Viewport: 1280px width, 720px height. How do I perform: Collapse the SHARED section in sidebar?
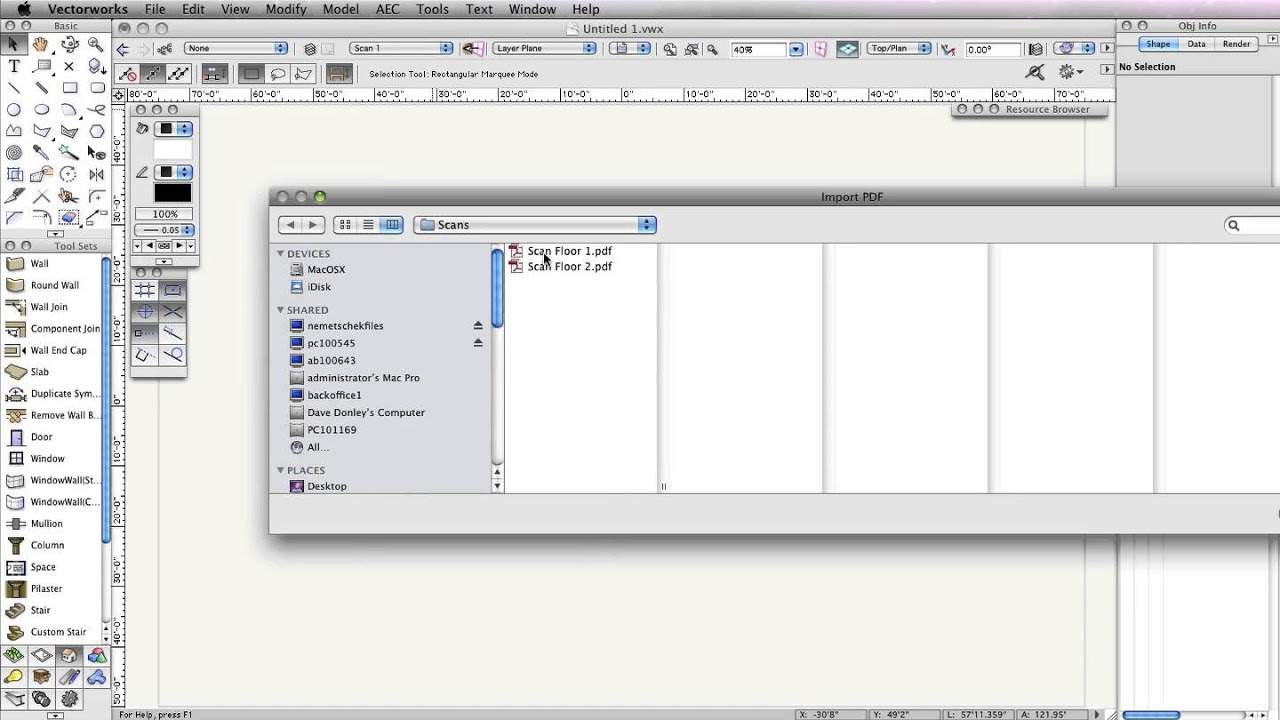[x=281, y=310]
